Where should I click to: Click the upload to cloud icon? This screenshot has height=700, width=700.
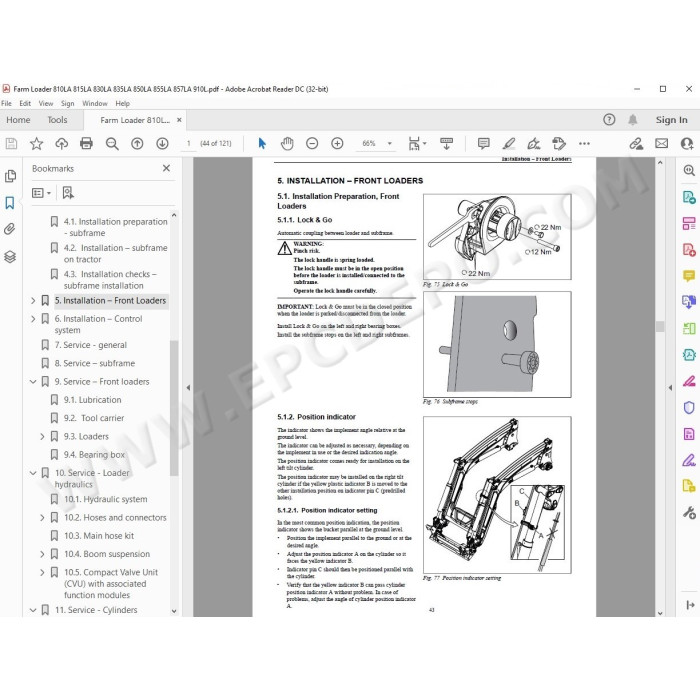click(x=62, y=143)
